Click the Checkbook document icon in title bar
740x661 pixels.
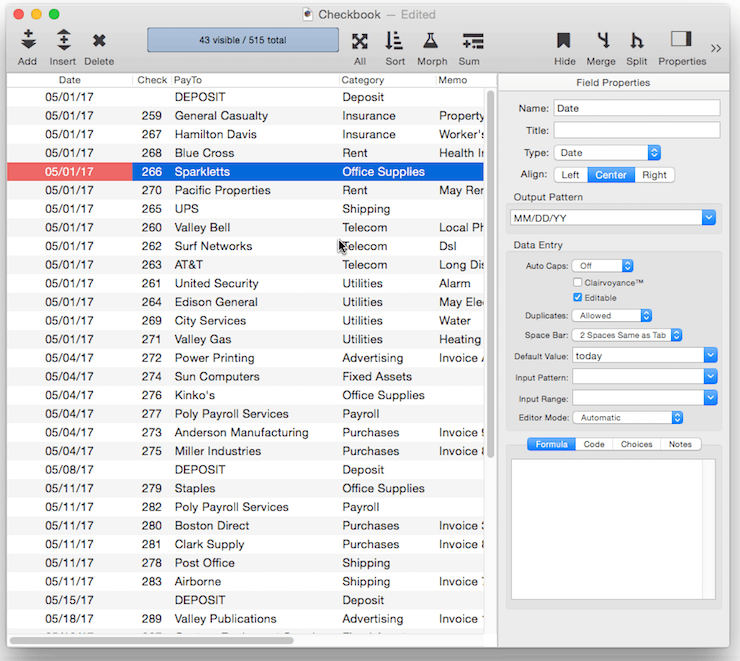[308, 15]
